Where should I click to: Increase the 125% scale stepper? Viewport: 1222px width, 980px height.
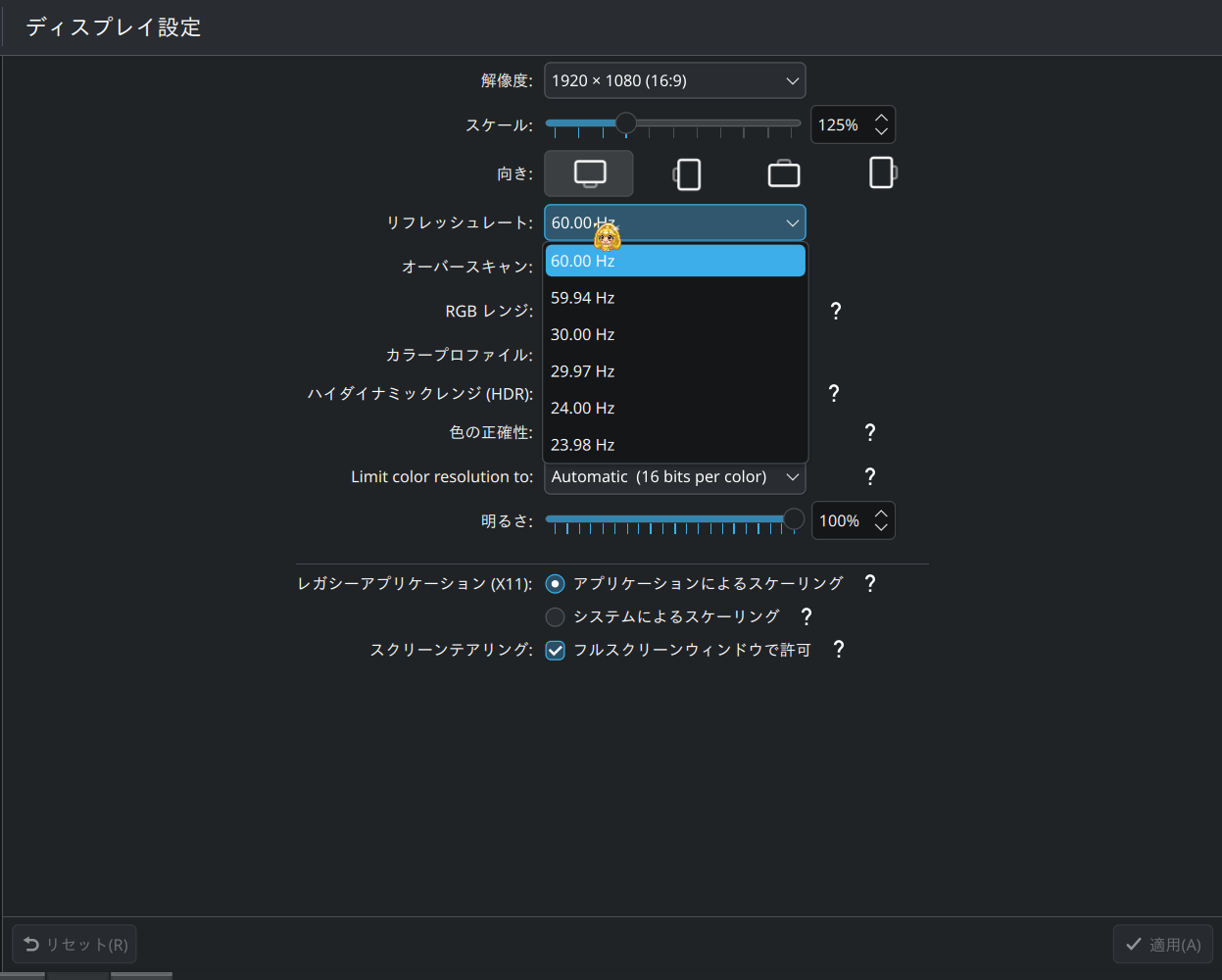880,117
